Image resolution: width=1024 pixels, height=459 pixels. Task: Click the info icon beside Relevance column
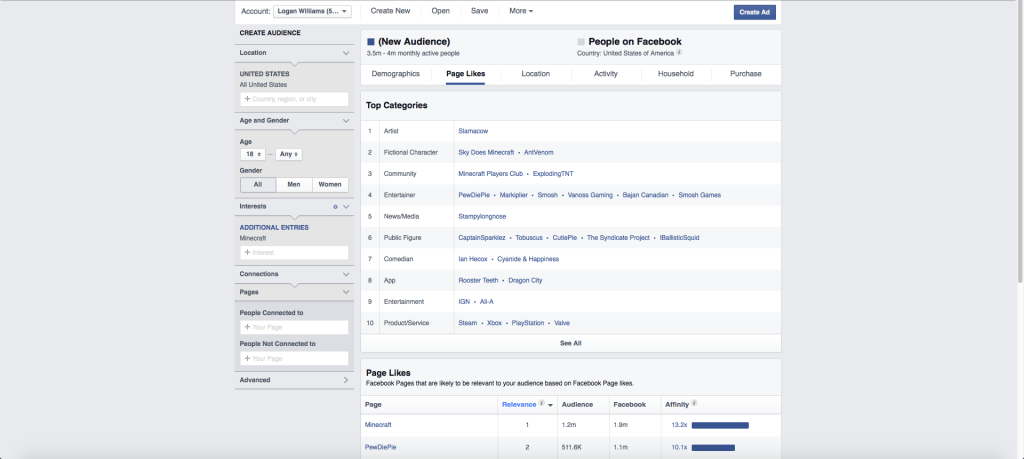tap(541, 404)
